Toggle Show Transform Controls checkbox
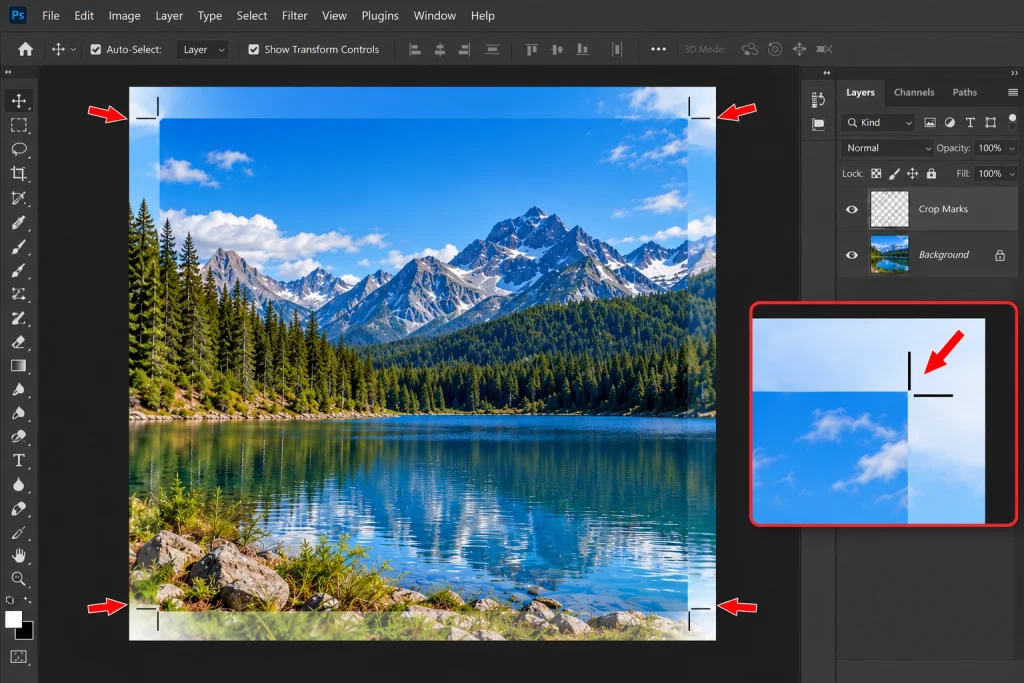Screen dimensions: 1024x683 (x=253, y=49)
